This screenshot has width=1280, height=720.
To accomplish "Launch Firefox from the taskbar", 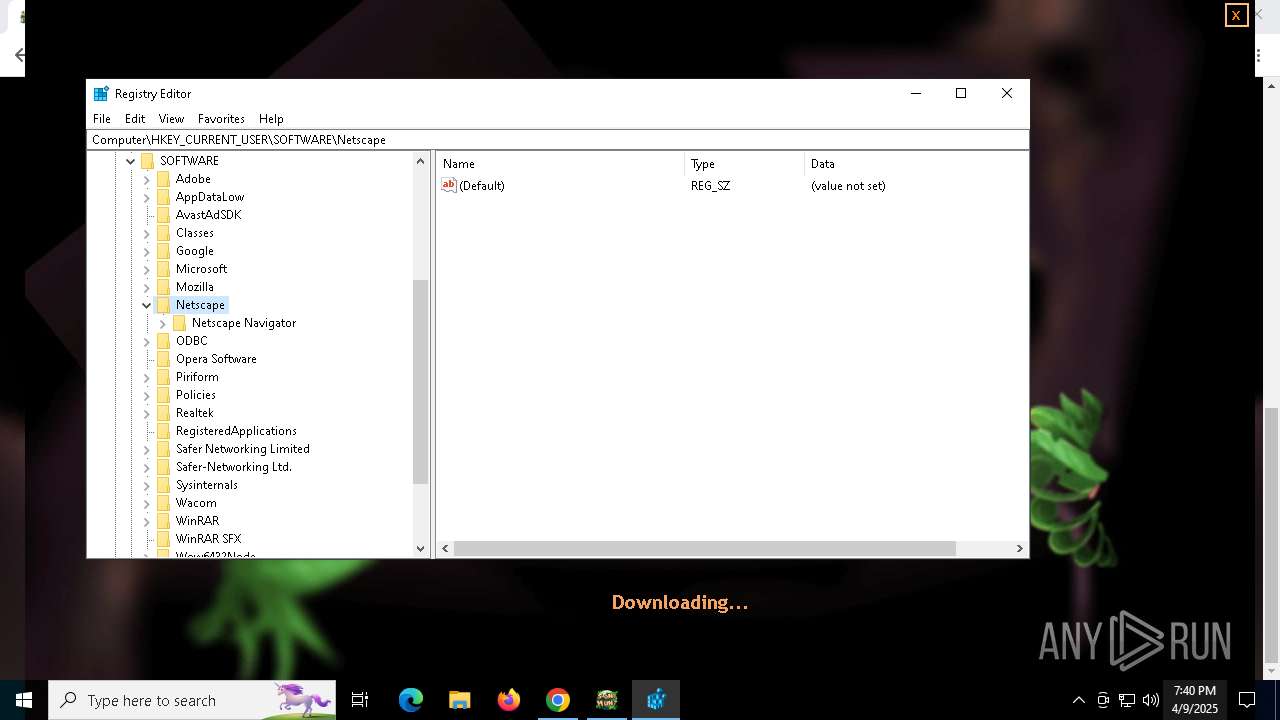I will point(509,700).
